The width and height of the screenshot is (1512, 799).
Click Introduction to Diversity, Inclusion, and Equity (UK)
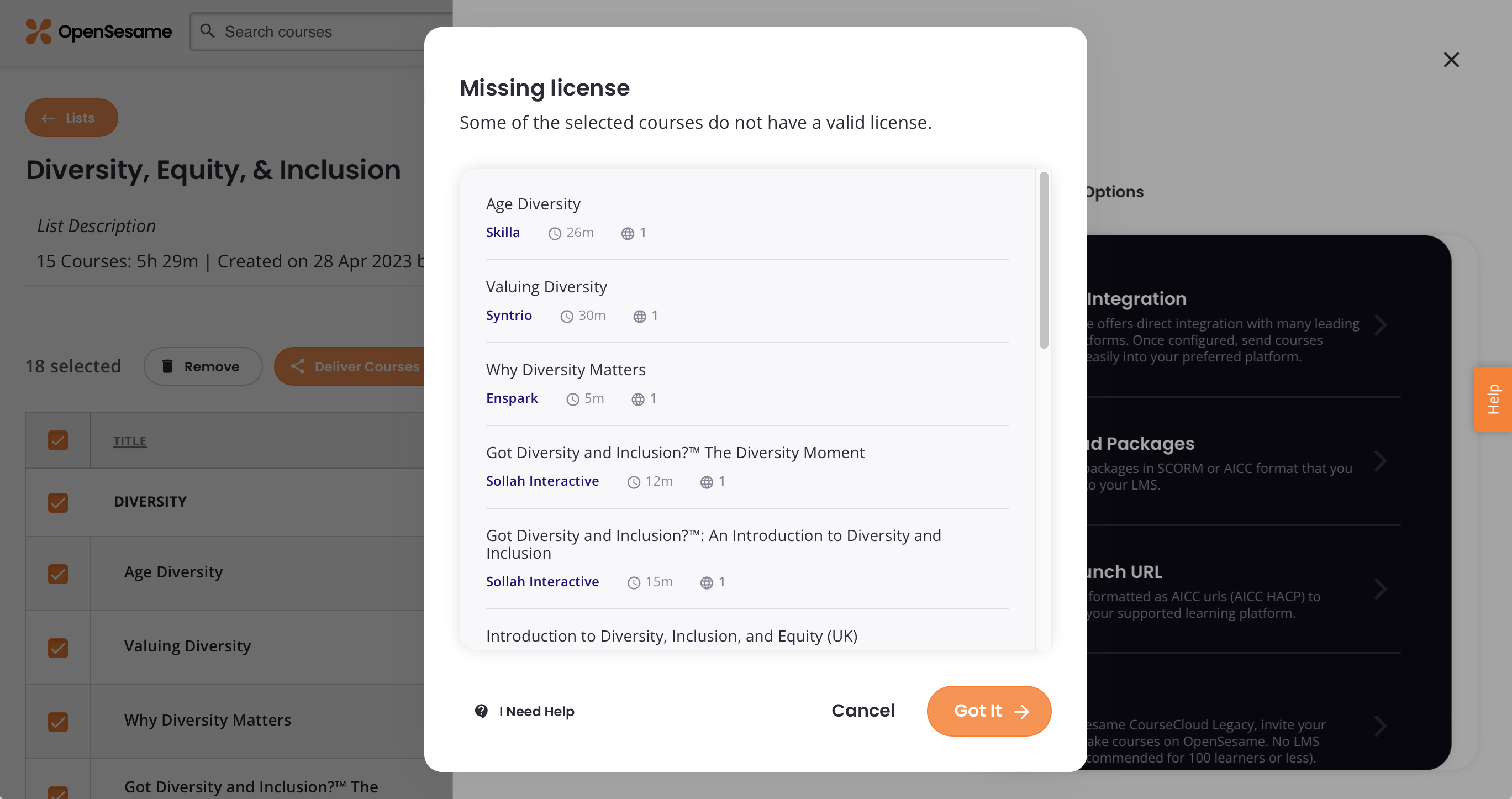(672, 636)
